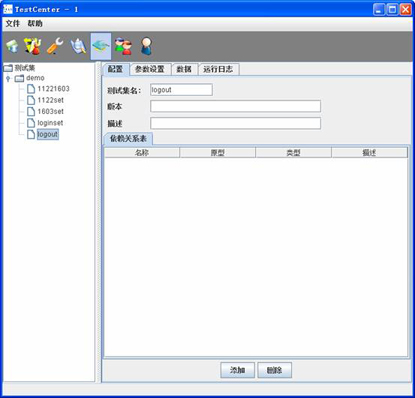Switch to the 配置 tab

(x=115, y=69)
